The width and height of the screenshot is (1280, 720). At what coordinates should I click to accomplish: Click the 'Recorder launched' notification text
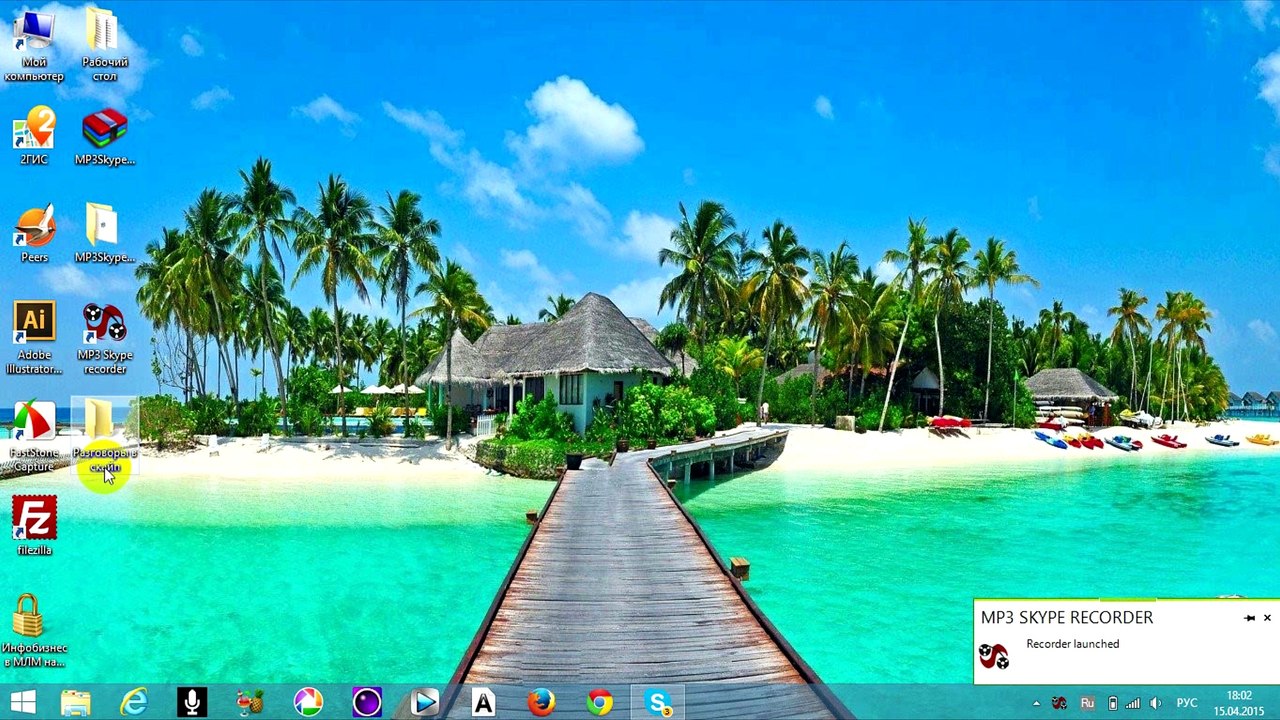point(1072,644)
